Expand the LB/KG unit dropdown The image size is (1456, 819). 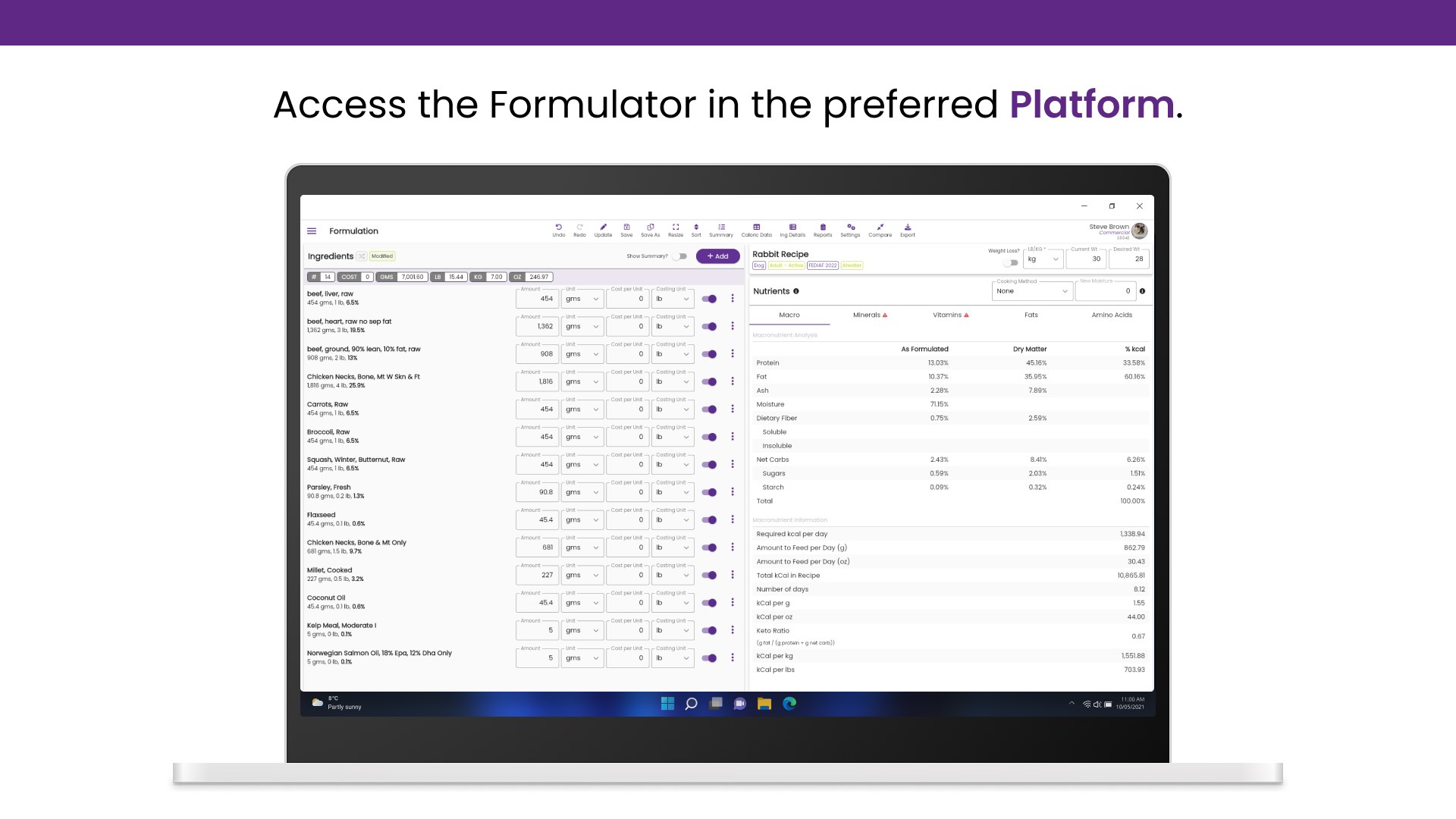pyautogui.click(x=1043, y=259)
